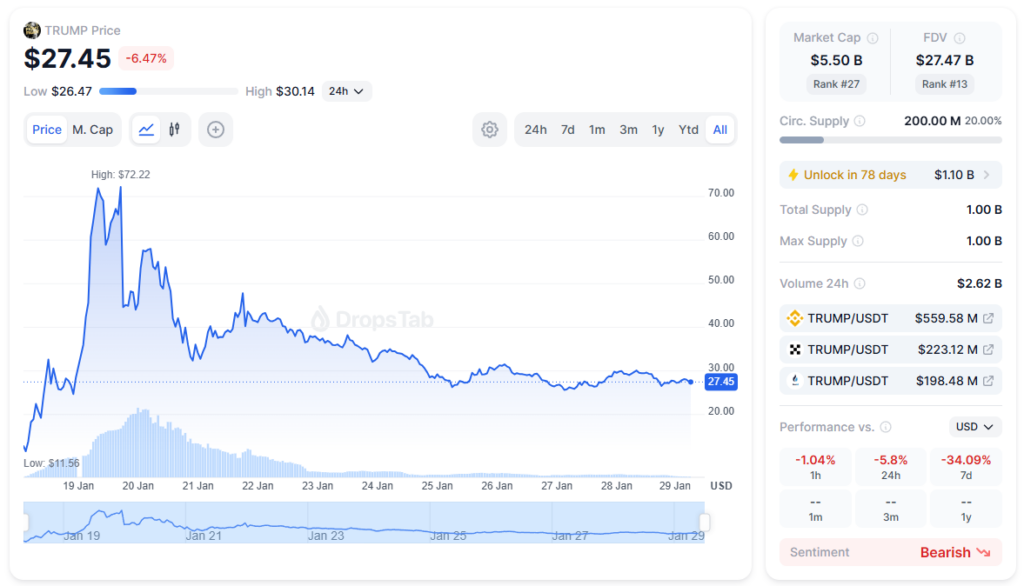Open external link for $223.12 M pair
Viewport: 1024px width, 586px height.
click(988, 350)
